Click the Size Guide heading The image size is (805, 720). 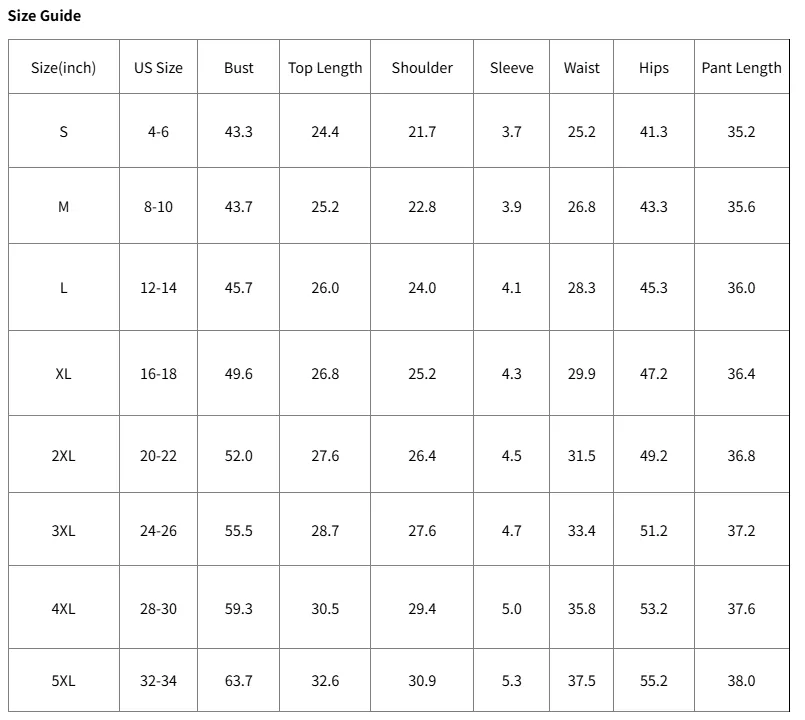45,16
